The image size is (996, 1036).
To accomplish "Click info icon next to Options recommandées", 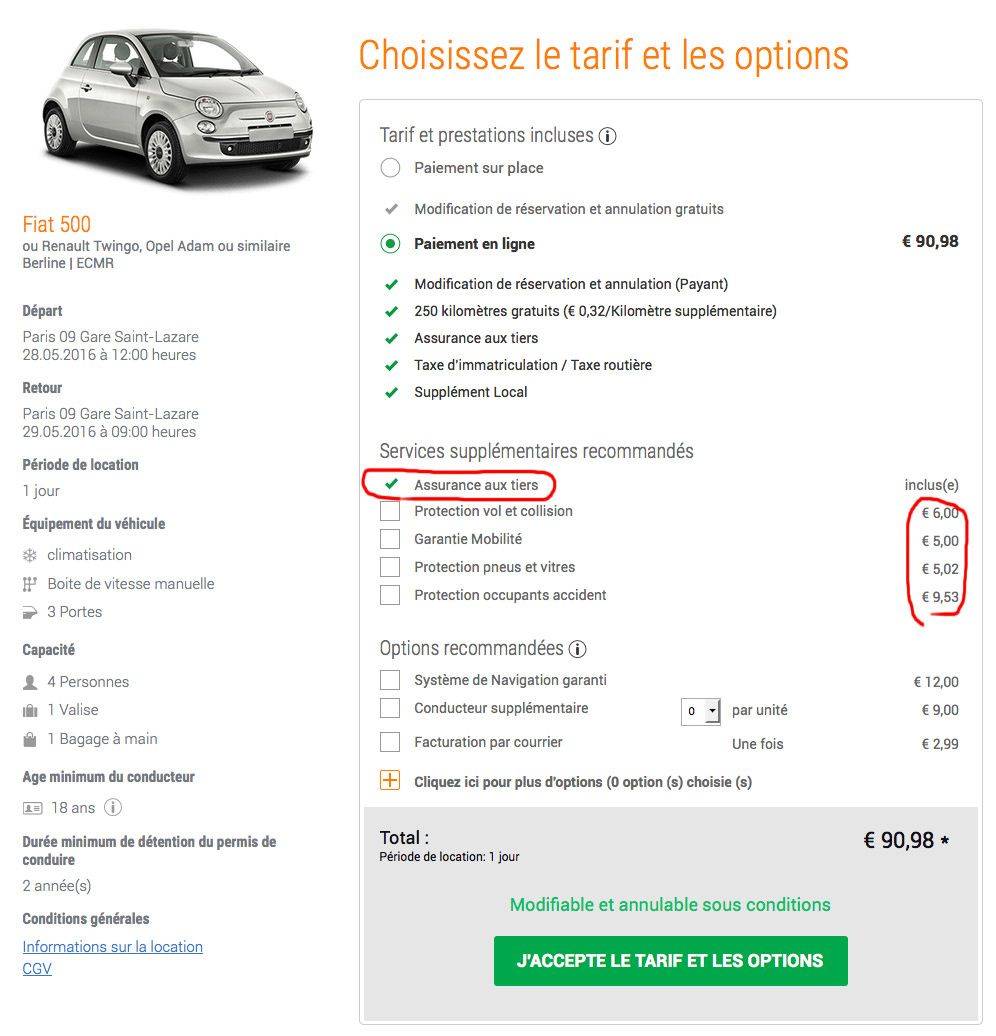I will (577, 649).
